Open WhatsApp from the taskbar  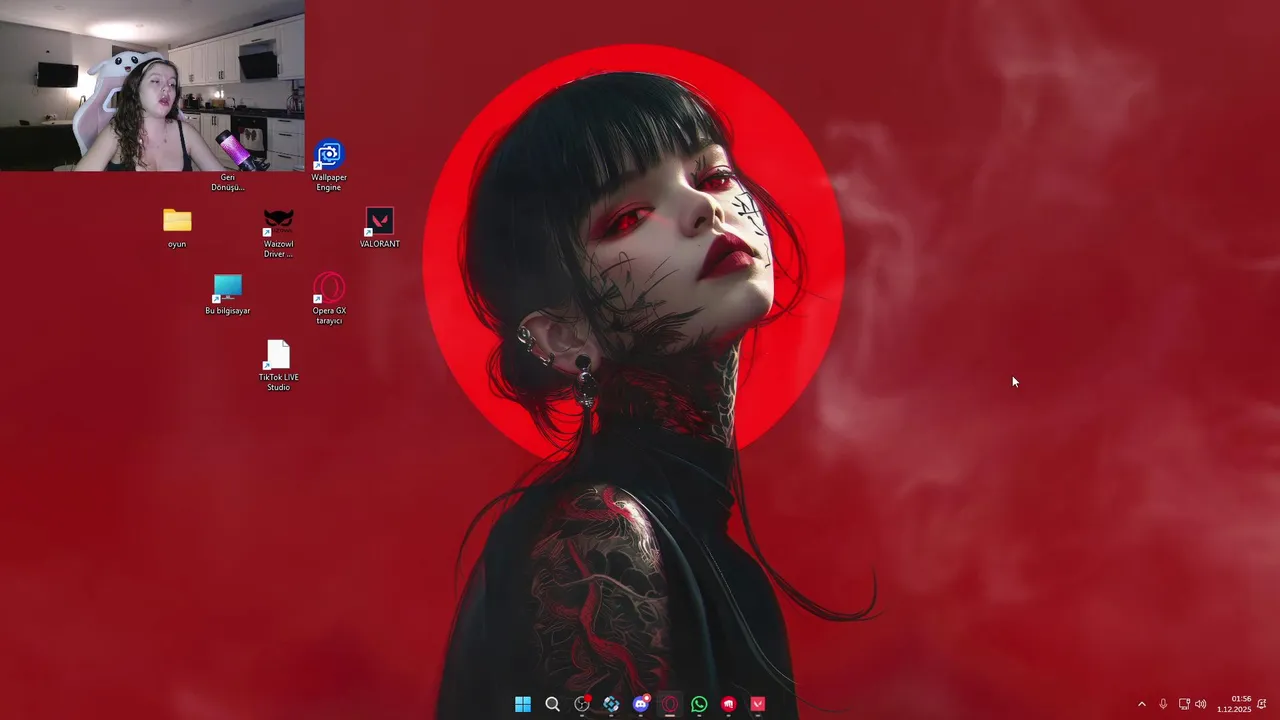coord(699,704)
